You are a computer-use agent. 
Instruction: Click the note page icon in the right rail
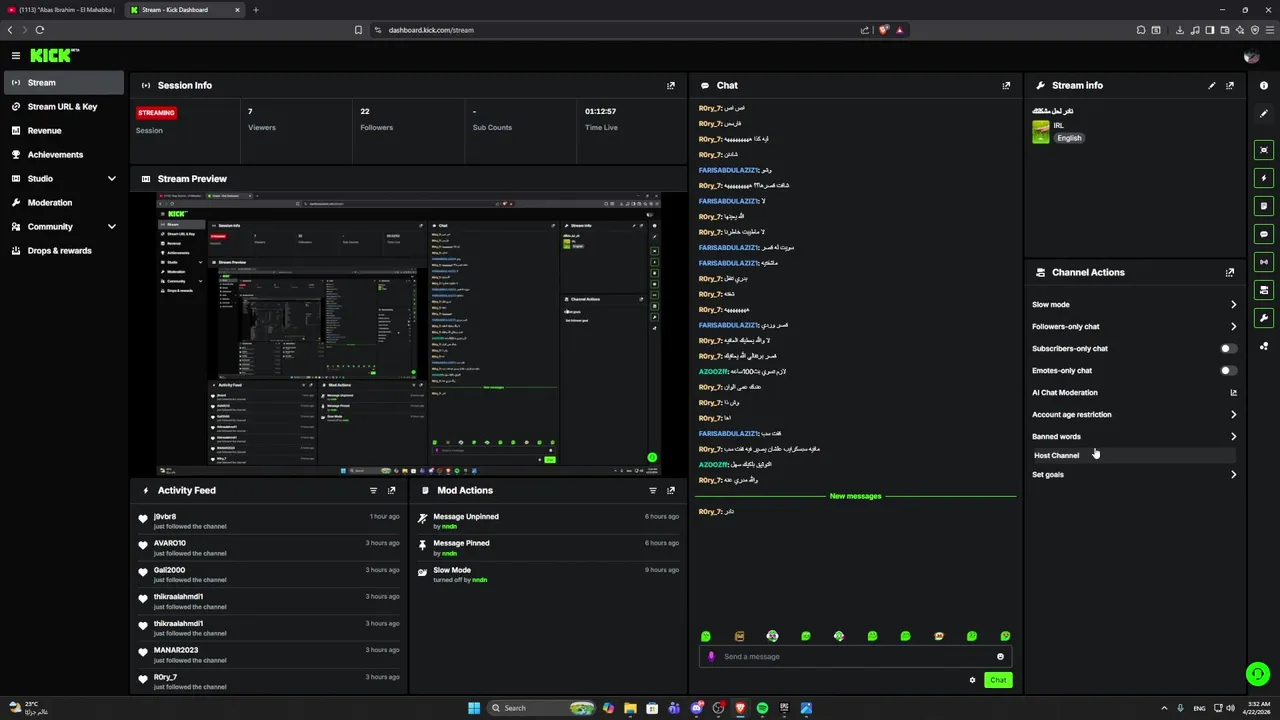tap(1264, 206)
